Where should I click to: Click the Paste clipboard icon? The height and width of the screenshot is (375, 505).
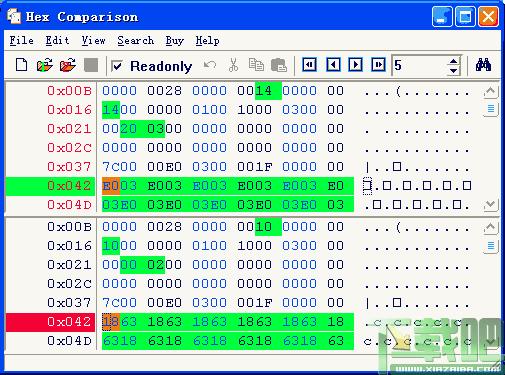279,65
